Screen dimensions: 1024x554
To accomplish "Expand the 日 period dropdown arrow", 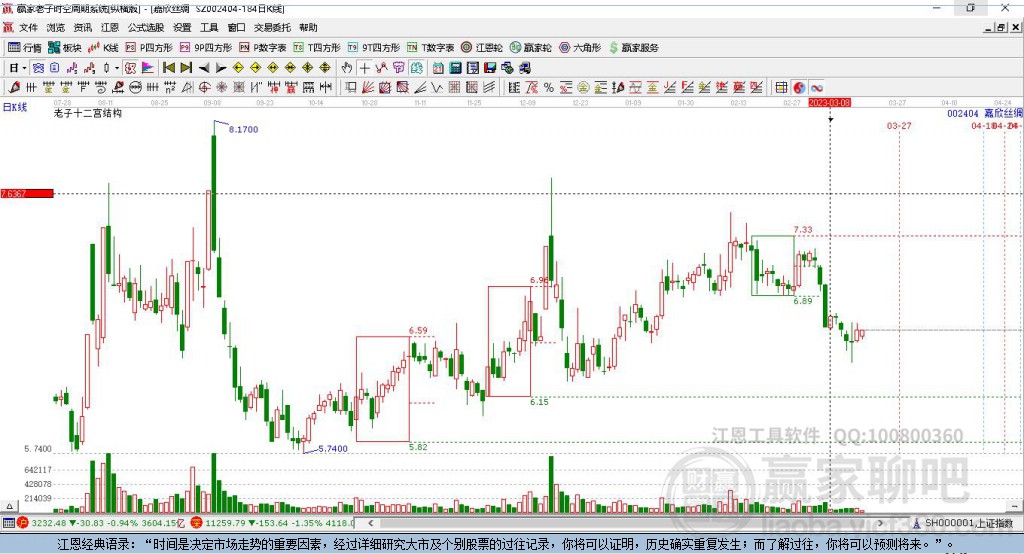I will [x=24, y=68].
